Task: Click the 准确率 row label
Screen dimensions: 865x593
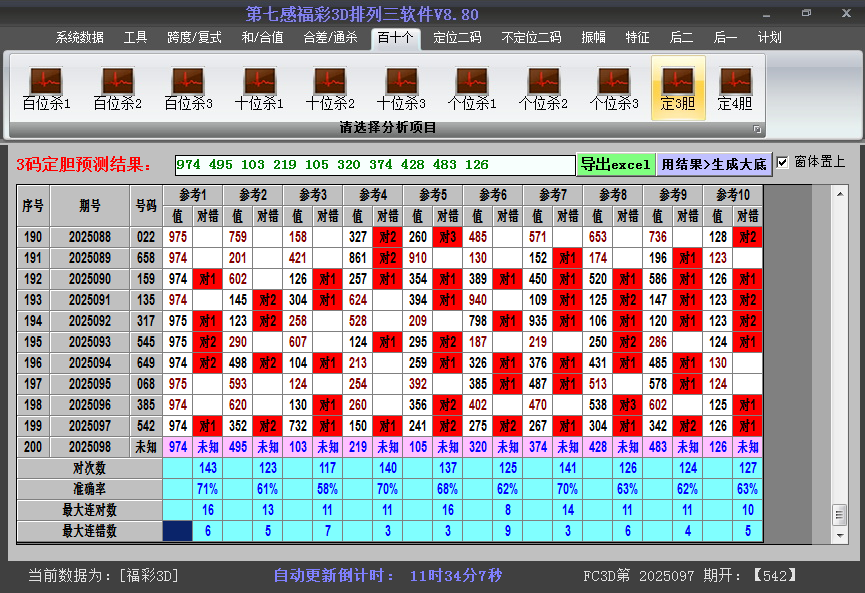Action: pyautogui.click(x=89, y=489)
